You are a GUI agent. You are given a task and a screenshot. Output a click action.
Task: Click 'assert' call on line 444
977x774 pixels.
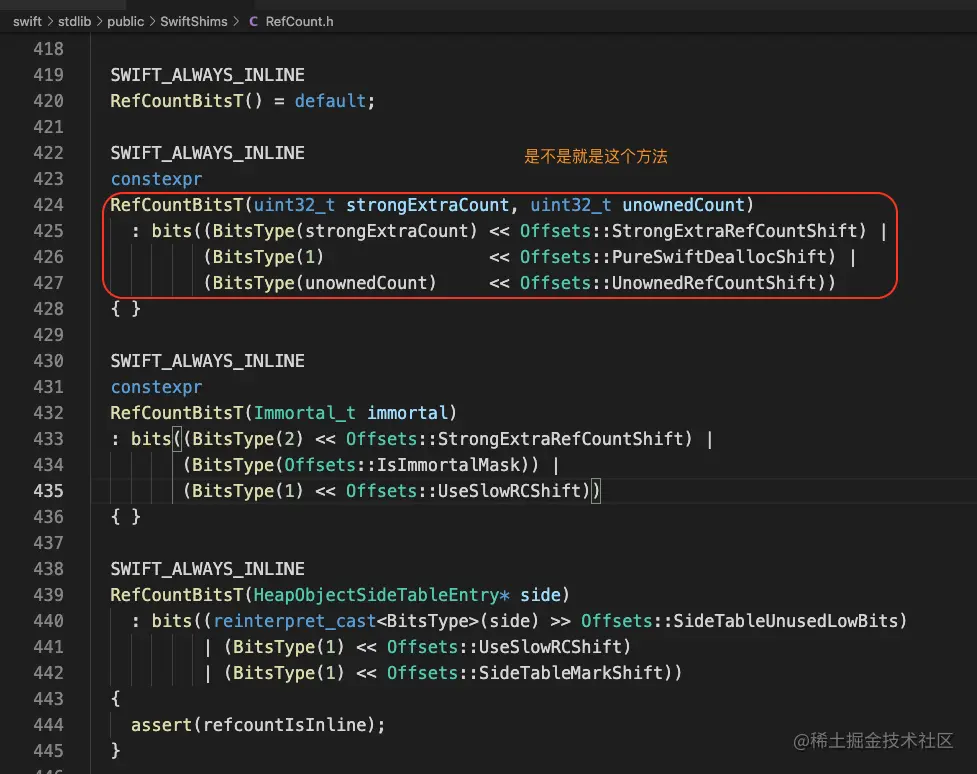[161, 725]
